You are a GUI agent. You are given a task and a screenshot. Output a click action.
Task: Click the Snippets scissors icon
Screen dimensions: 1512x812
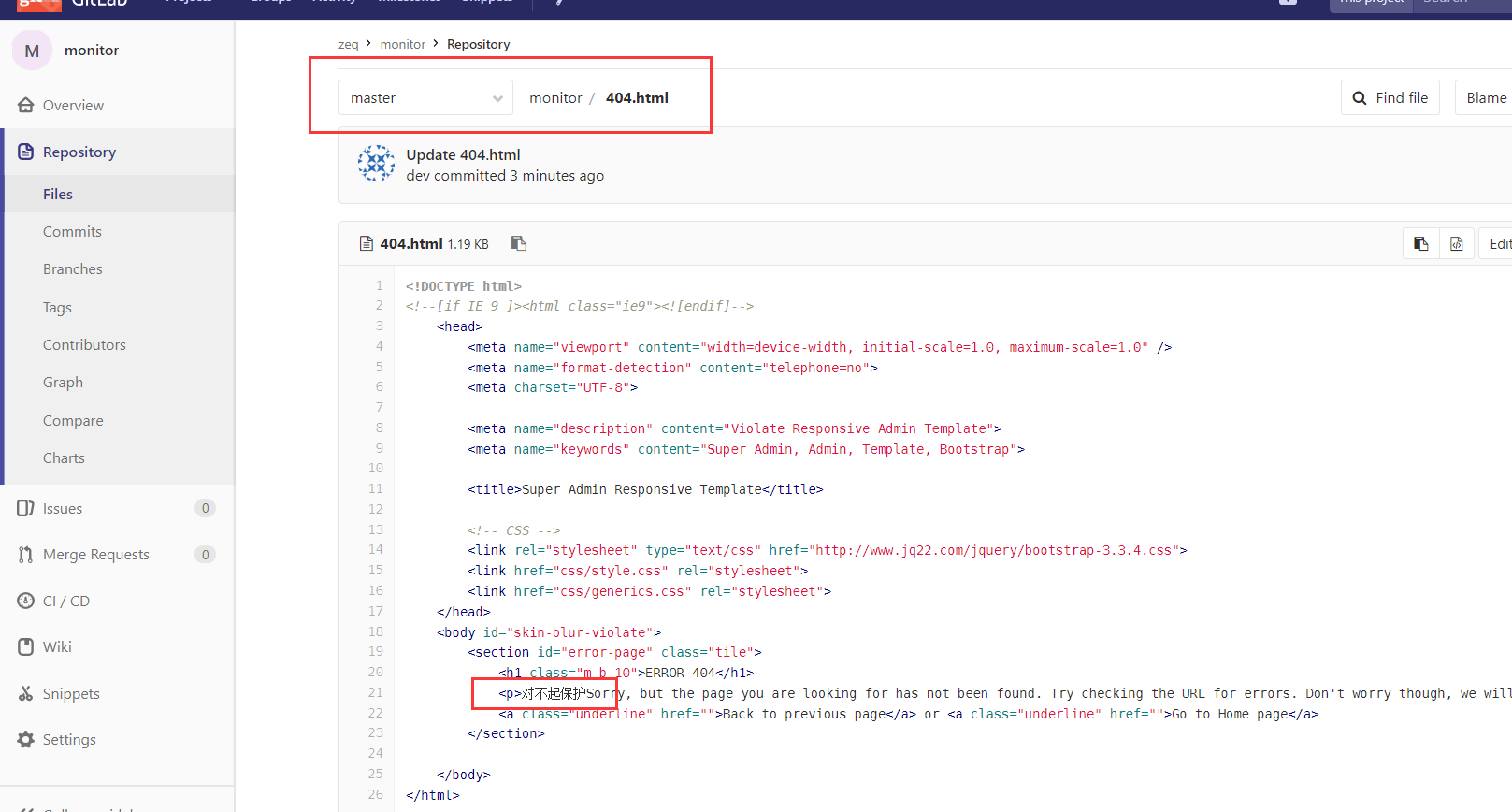[26, 693]
